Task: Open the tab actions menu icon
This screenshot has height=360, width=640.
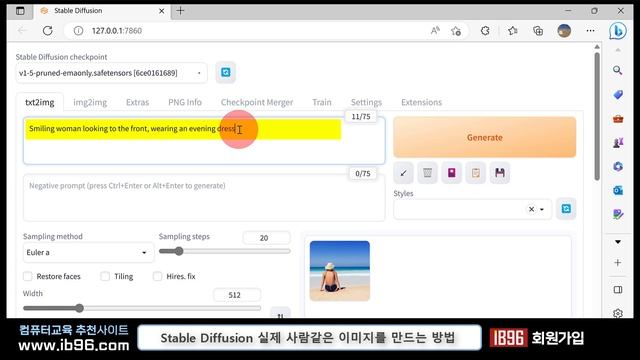Action: tap(20, 11)
